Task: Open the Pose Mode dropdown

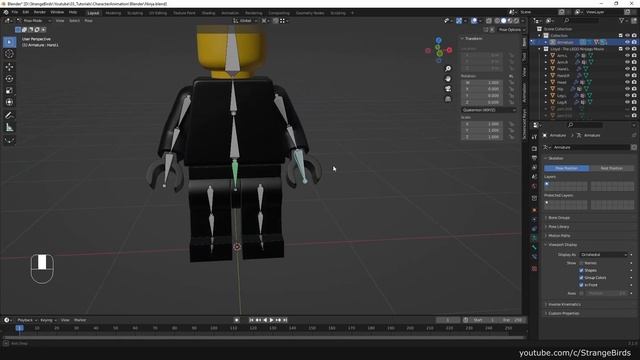Action: [34, 20]
